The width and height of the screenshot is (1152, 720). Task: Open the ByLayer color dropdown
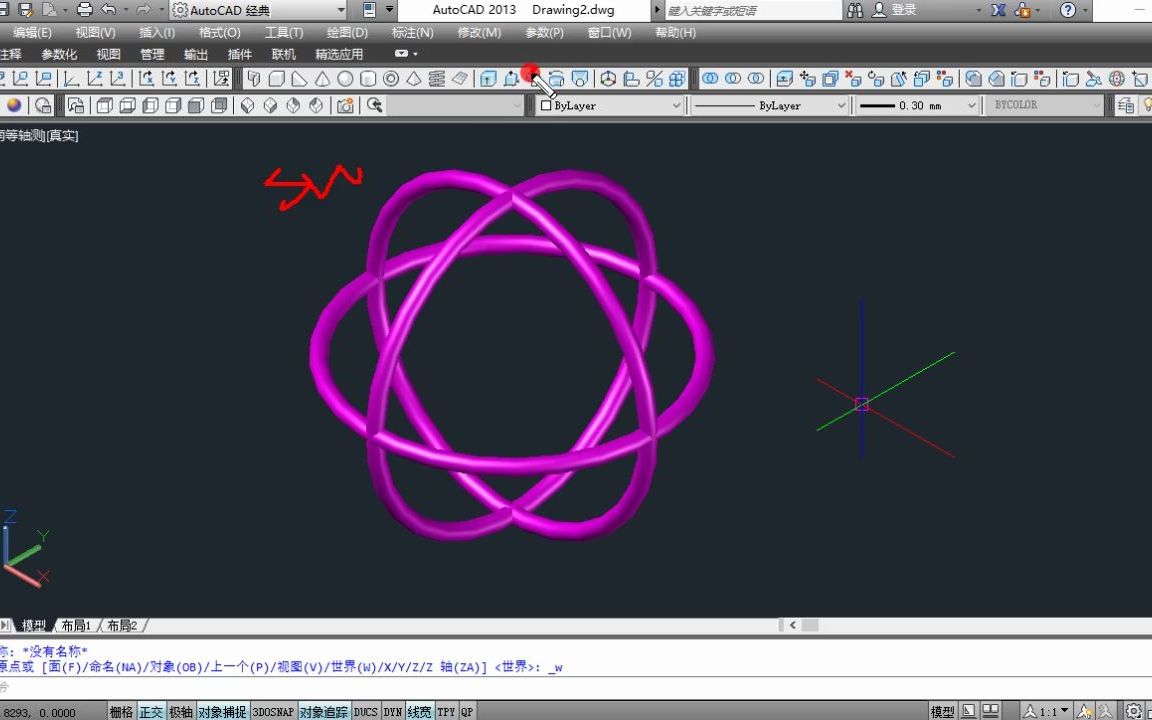678,105
